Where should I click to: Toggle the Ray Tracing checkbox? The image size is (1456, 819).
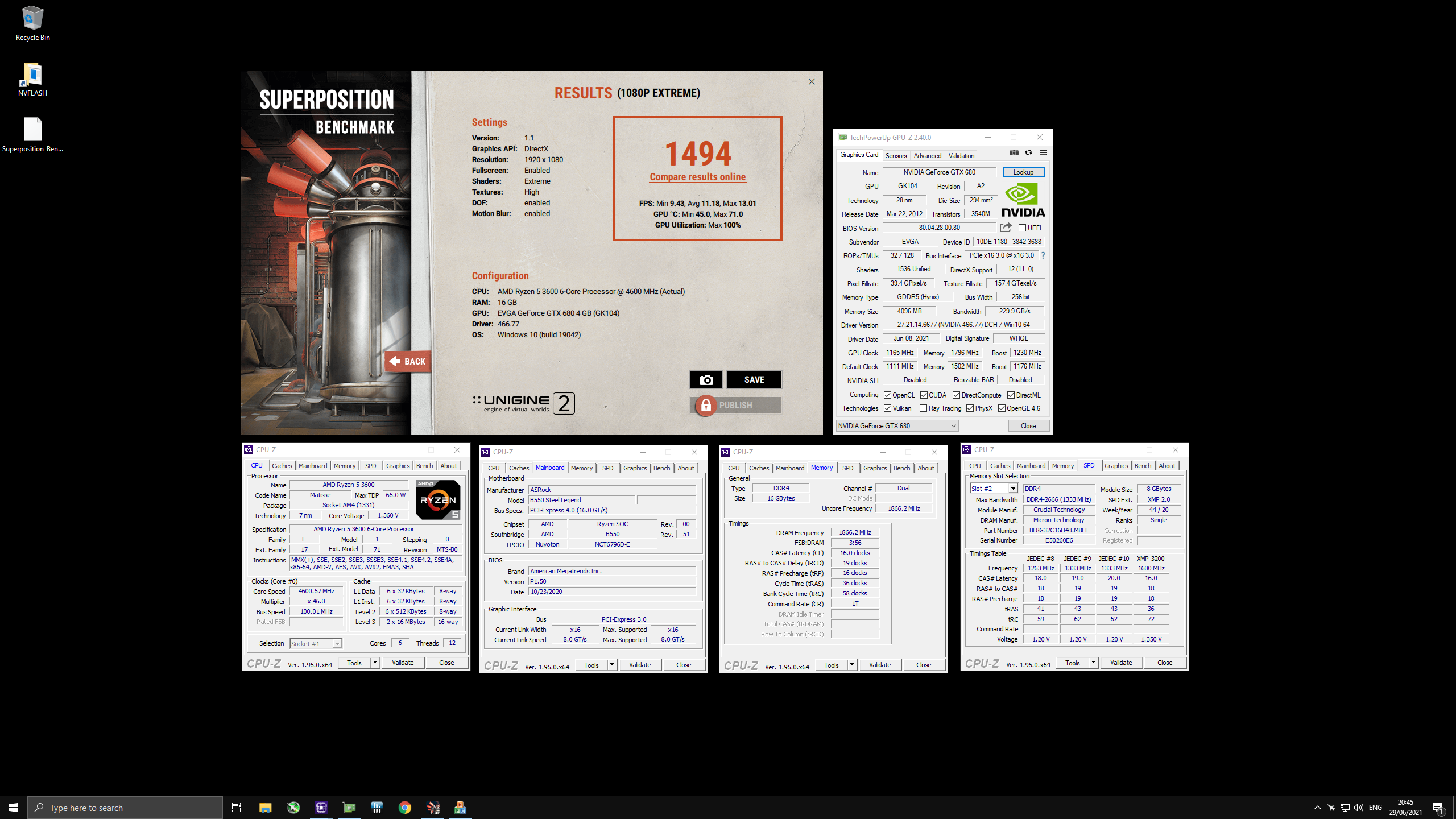(x=923, y=408)
